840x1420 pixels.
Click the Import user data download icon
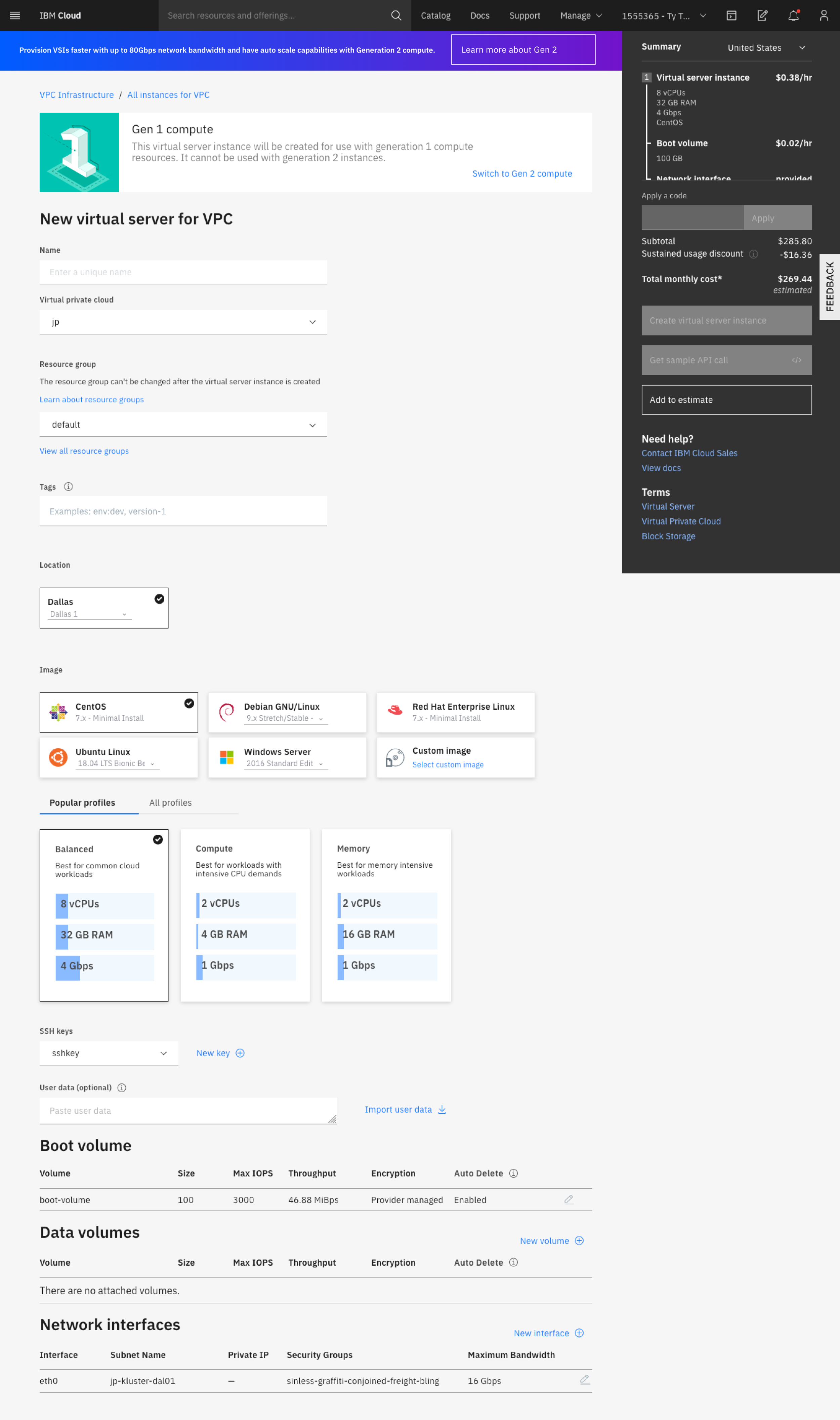pyautogui.click(x=442, y=1110)
